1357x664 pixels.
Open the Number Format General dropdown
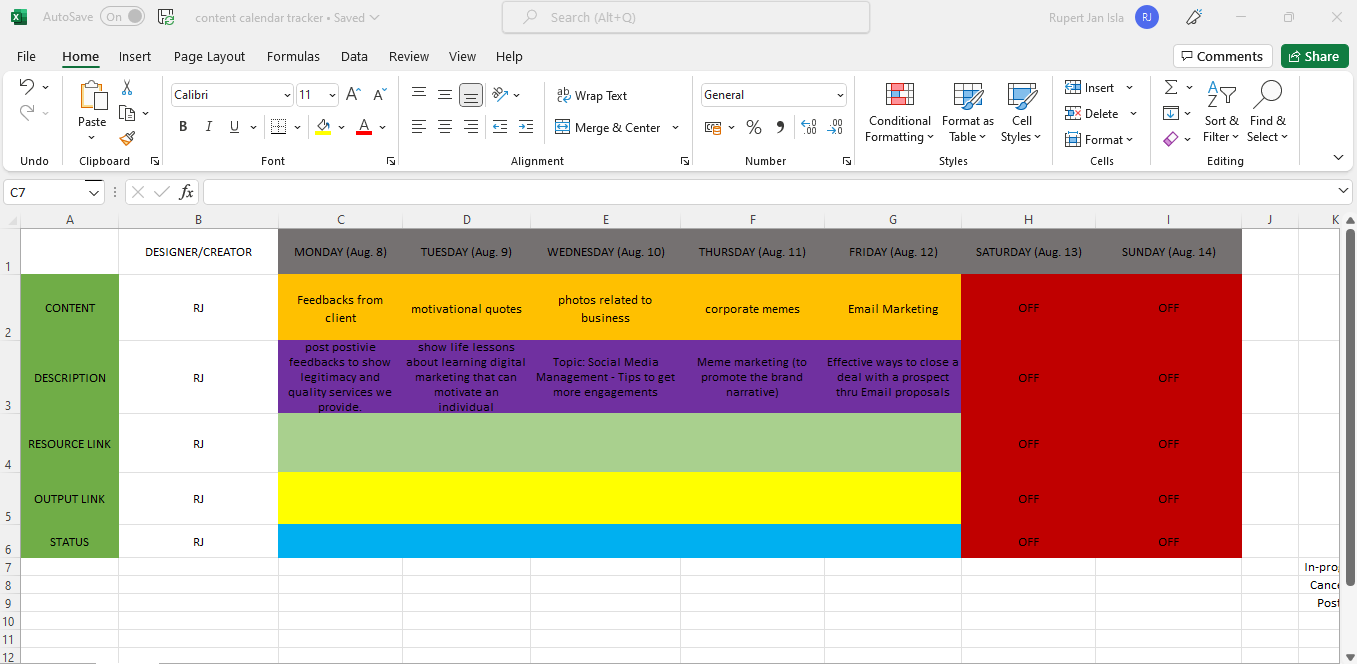click(x=840, y=95)
